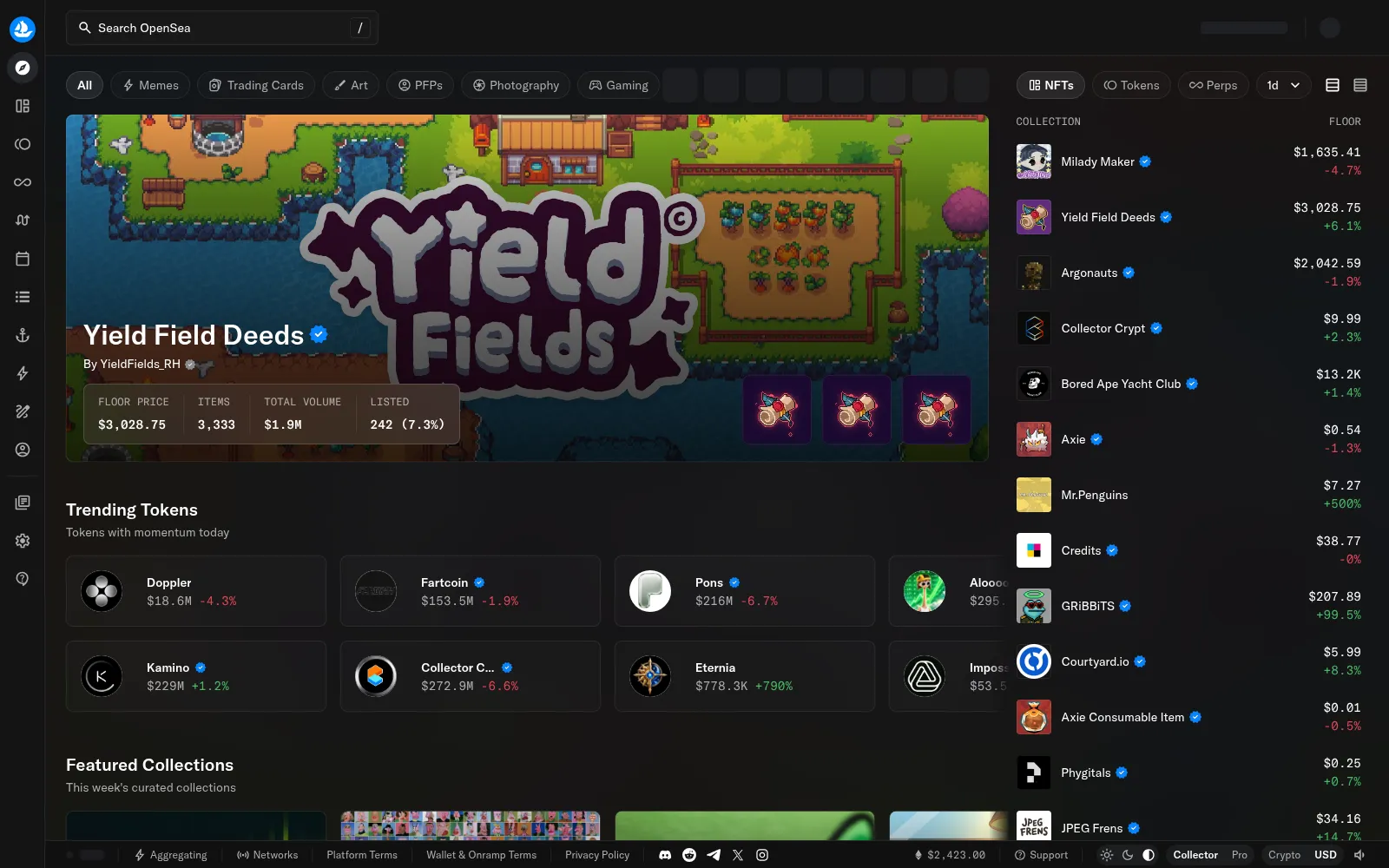The width and height of the screenshot is (1389, 868).
Task: Switch currency display to Crypto
Action: pos(1284,855)
